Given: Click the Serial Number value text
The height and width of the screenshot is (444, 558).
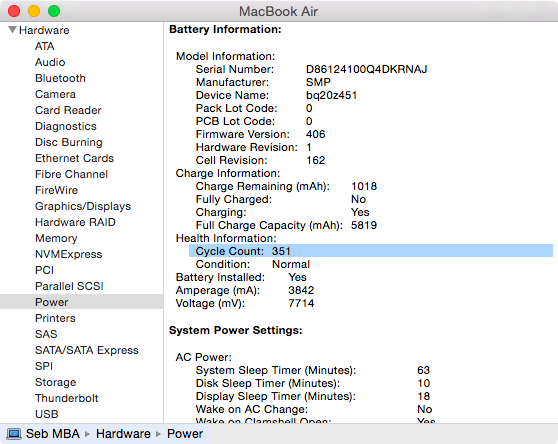Looking at the screenshot, I should 367,69.
